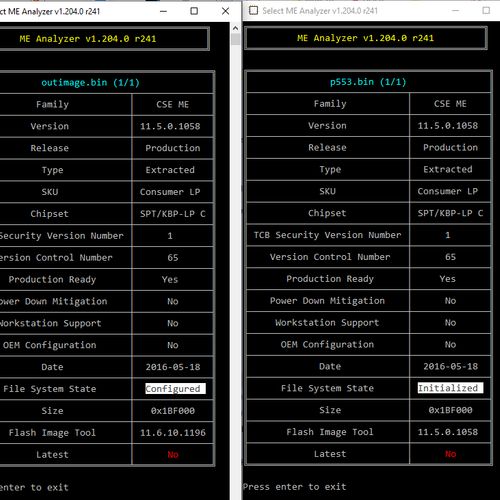The image size is (500, 500).
Task: Close the left ME Analyzer window
Action: tap(225, 11)
